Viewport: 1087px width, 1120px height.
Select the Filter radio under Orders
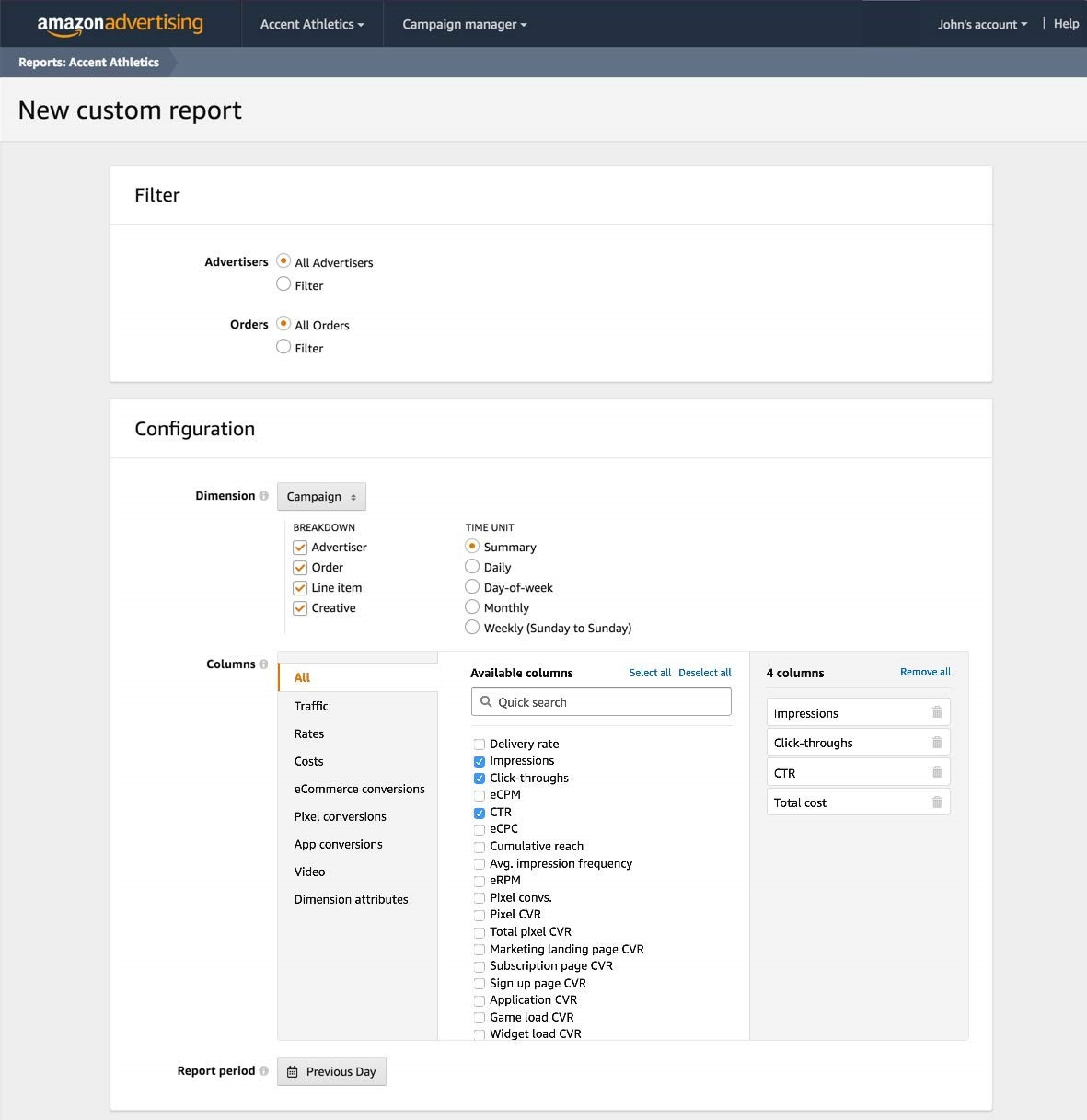[283, 347]
